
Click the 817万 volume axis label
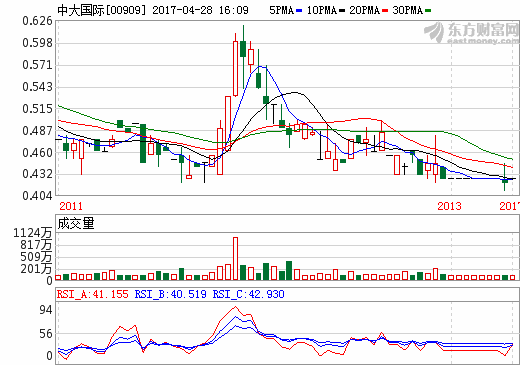(x=36, y=245)
